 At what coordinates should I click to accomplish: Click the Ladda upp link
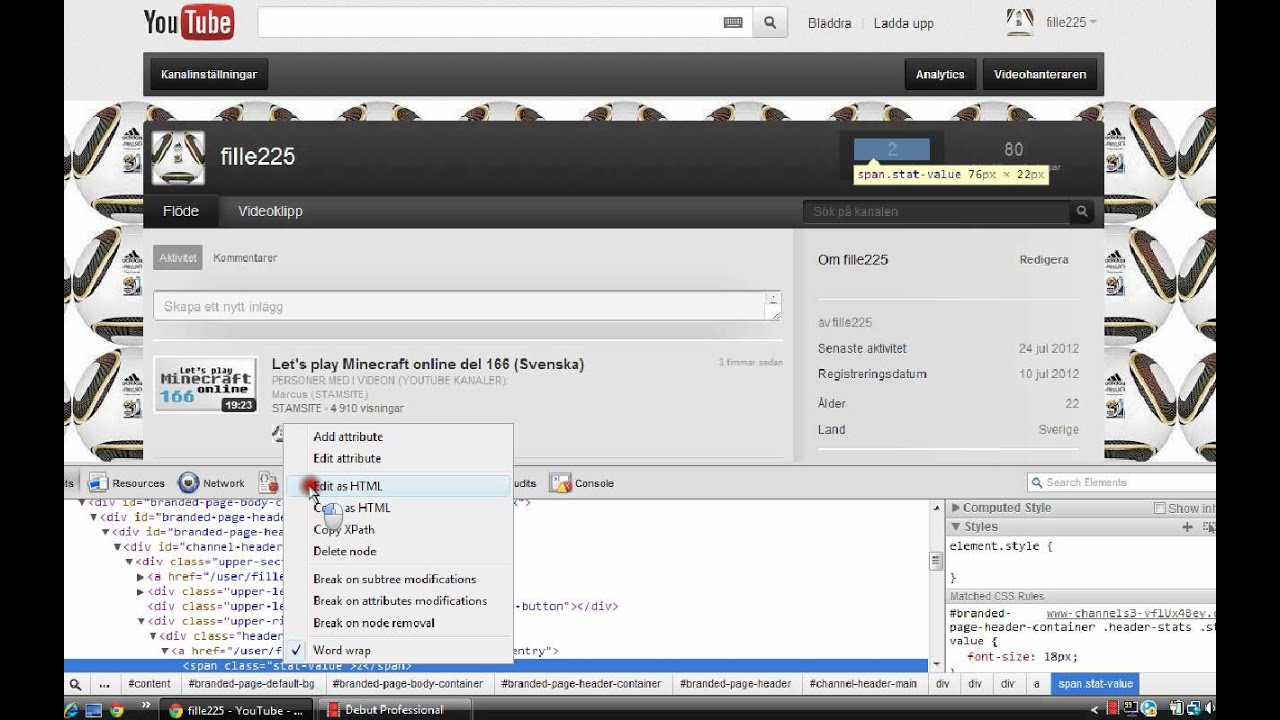[904, 23]
